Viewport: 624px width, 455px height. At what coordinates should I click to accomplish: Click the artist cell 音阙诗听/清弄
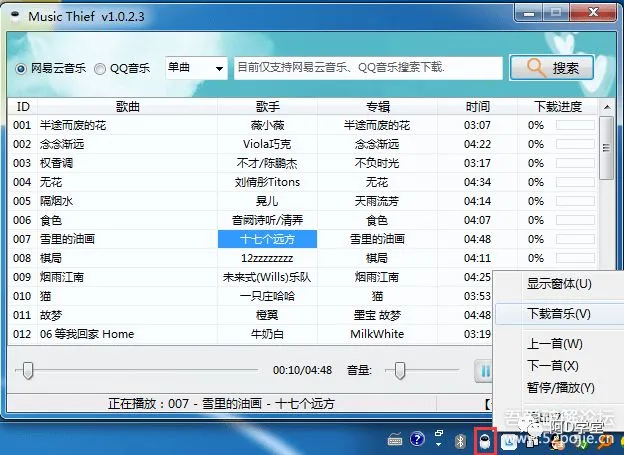267,220
